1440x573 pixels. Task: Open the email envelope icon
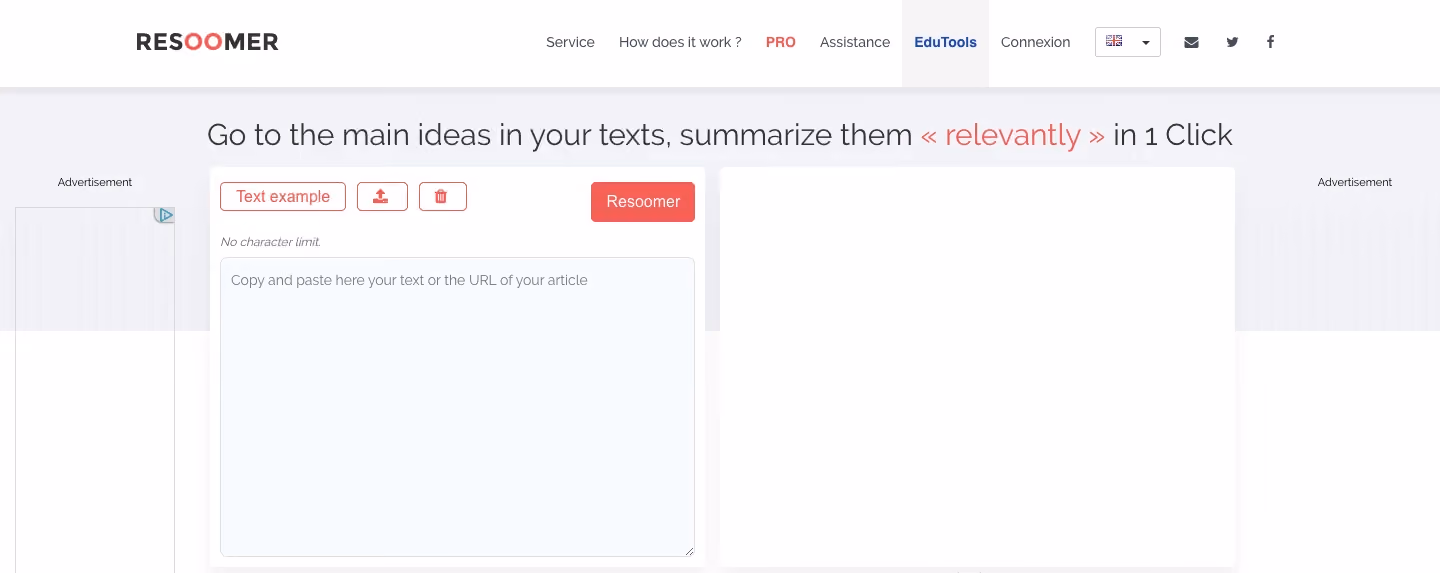coord(1191,42)
